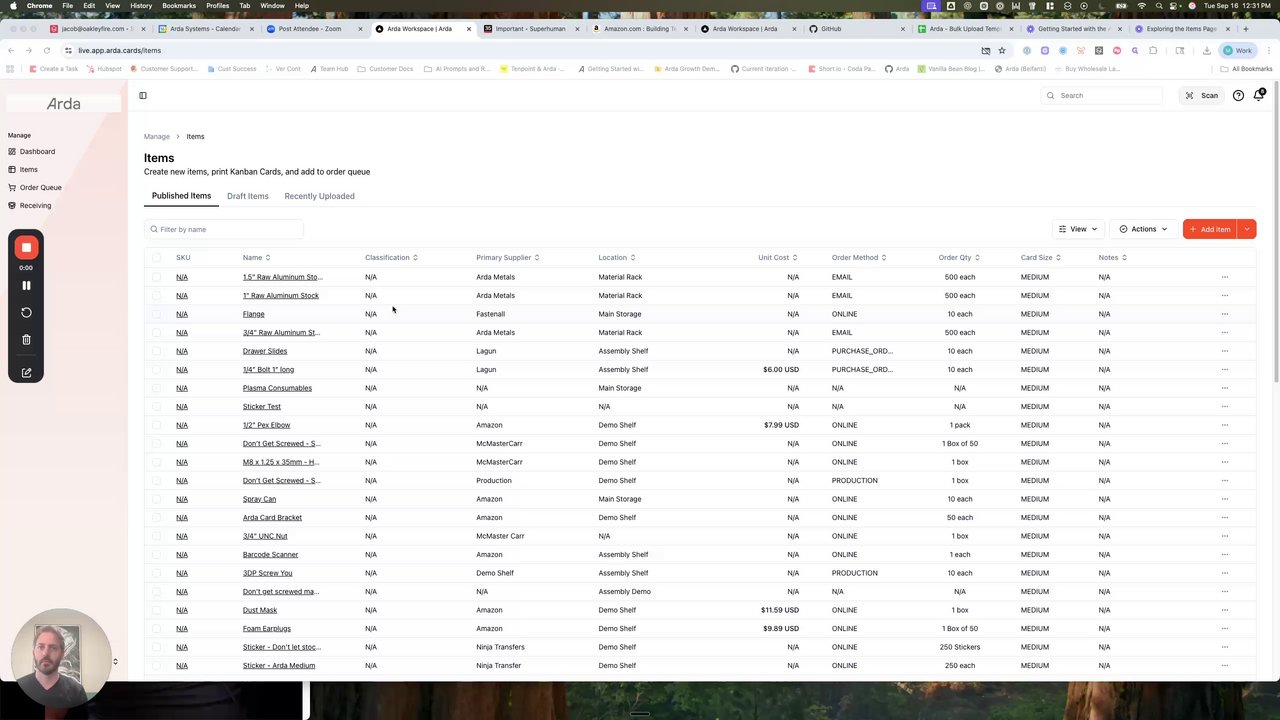Sort by Name column
The height and width of the screenshot is (720, 1280).
pyautogui.click(x=256, y=258)
